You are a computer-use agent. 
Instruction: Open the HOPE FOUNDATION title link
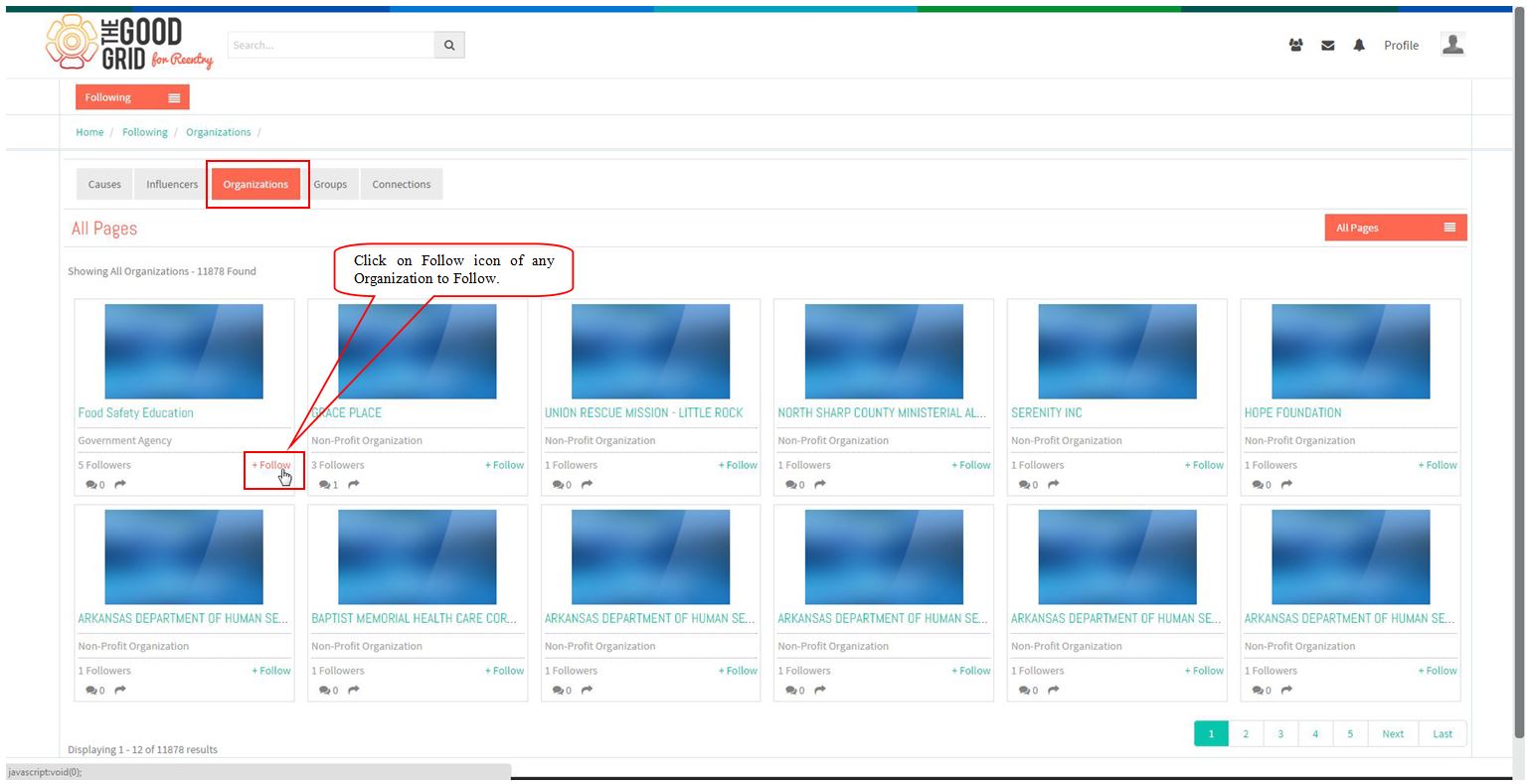coord(1292,412)
